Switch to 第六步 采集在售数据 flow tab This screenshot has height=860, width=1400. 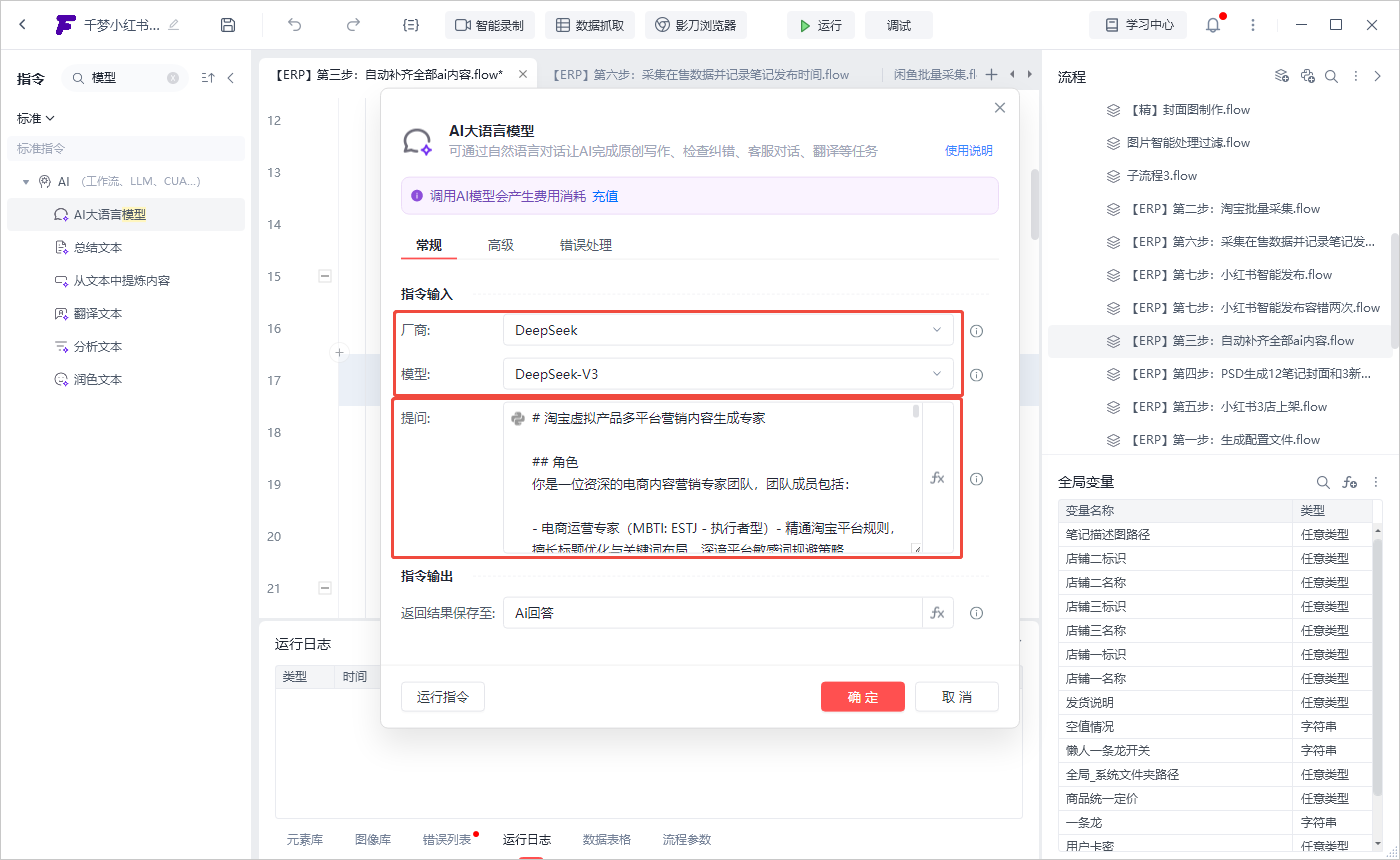(x=701, y=74)
